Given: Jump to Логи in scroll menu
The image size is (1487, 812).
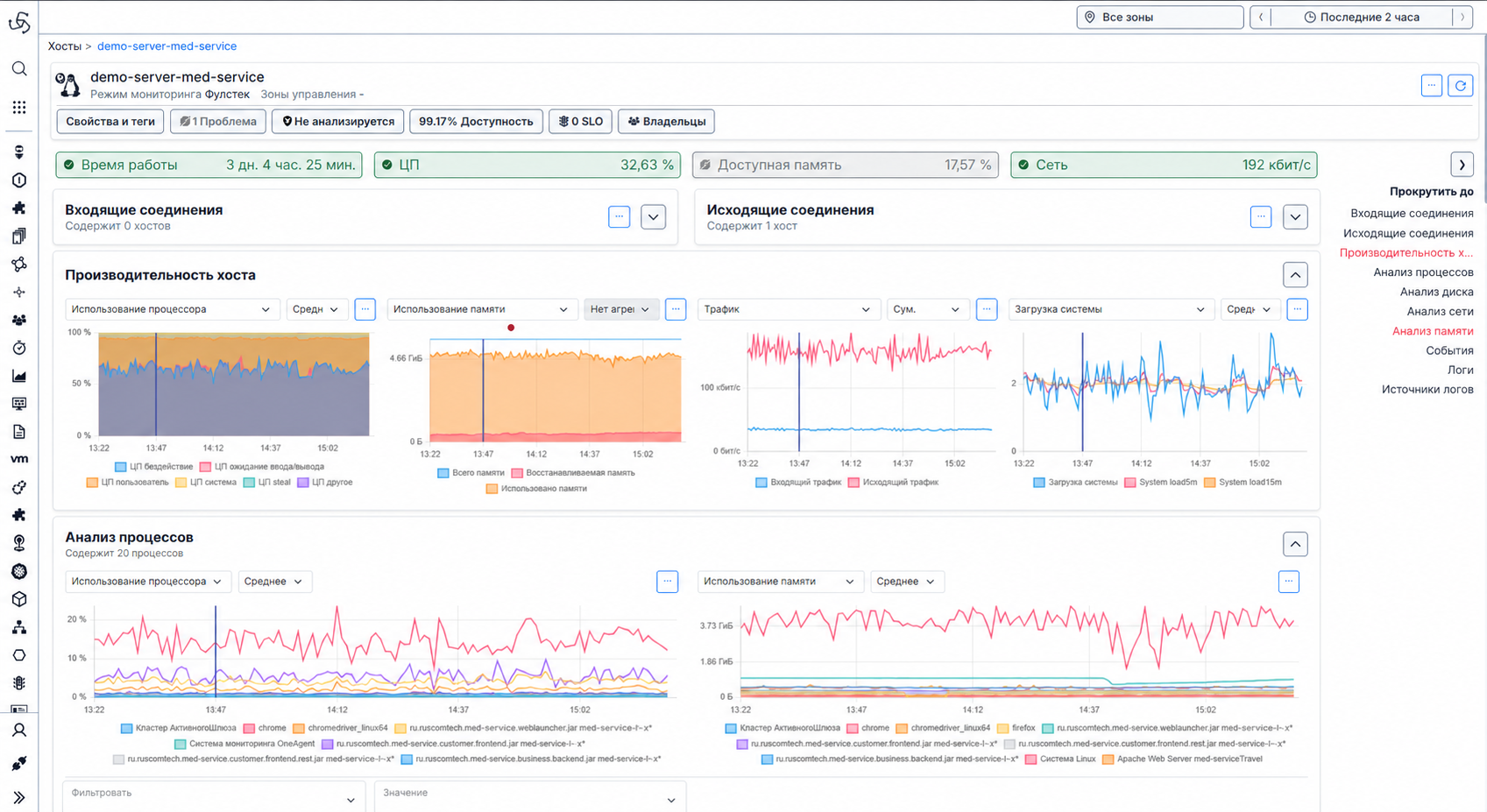Looking at the screenshot, I should click(x=1460, y=370).
